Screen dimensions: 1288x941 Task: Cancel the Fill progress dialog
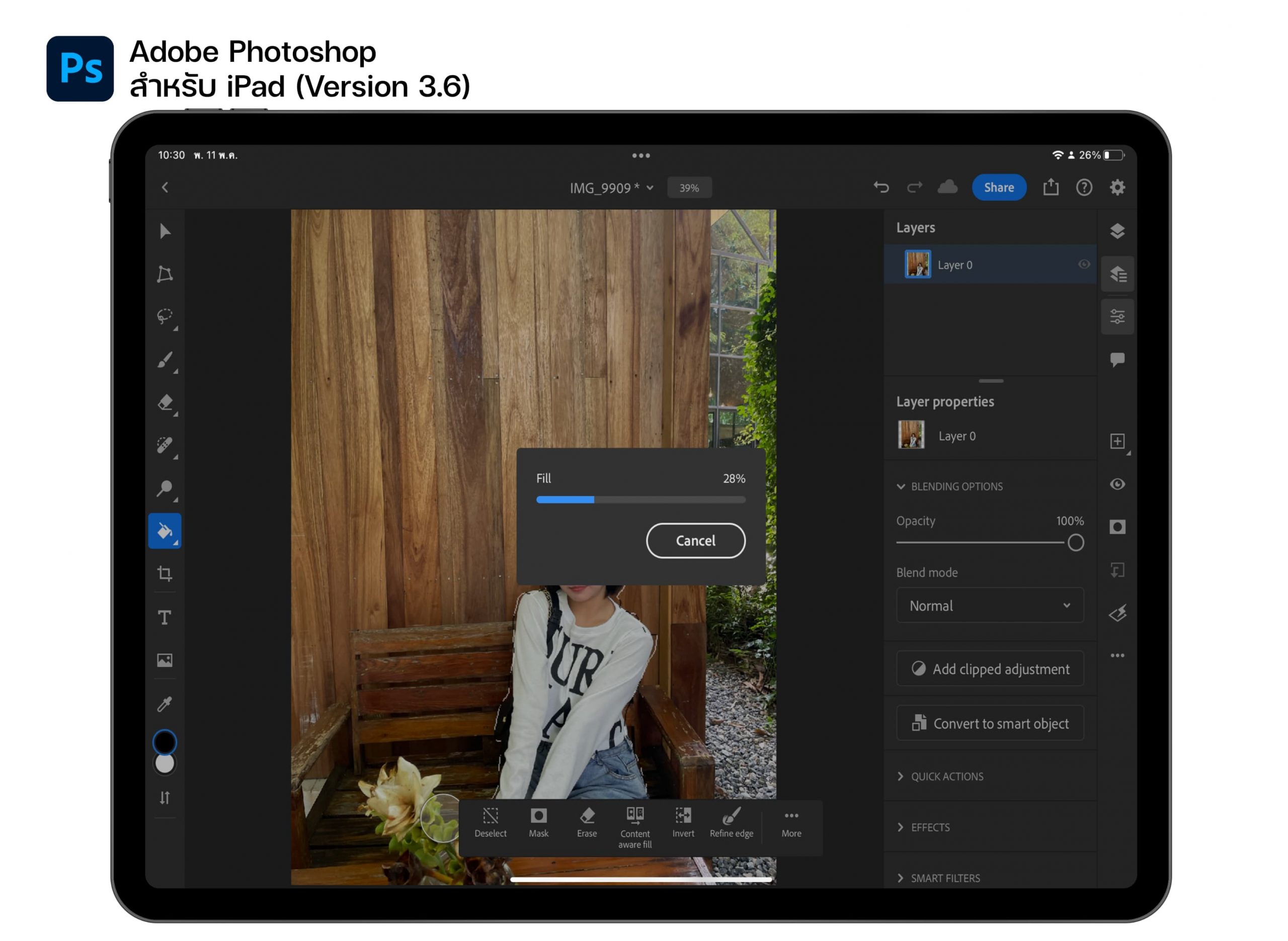coord(695,541)
